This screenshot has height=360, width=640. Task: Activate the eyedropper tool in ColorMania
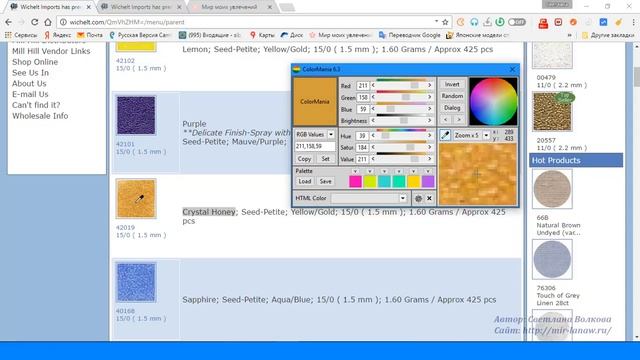click(445, 135)
